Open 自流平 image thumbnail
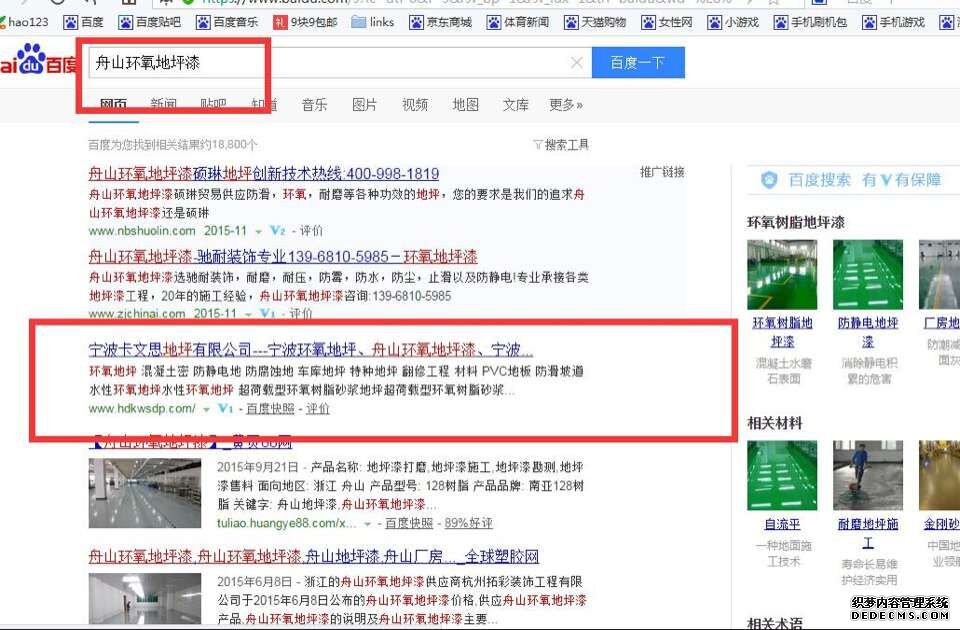960x630 pixels. pyautogui.click(x=782, y=476)
